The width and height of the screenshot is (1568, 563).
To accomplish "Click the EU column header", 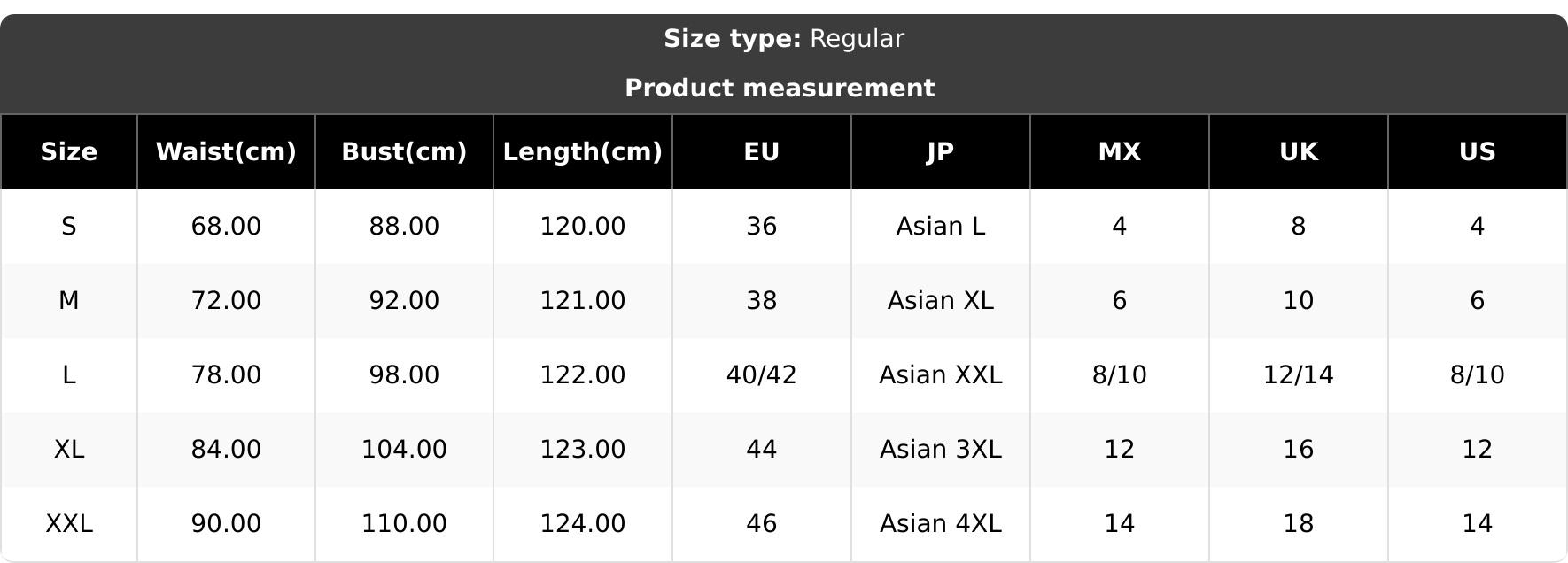I will point(762,152).
